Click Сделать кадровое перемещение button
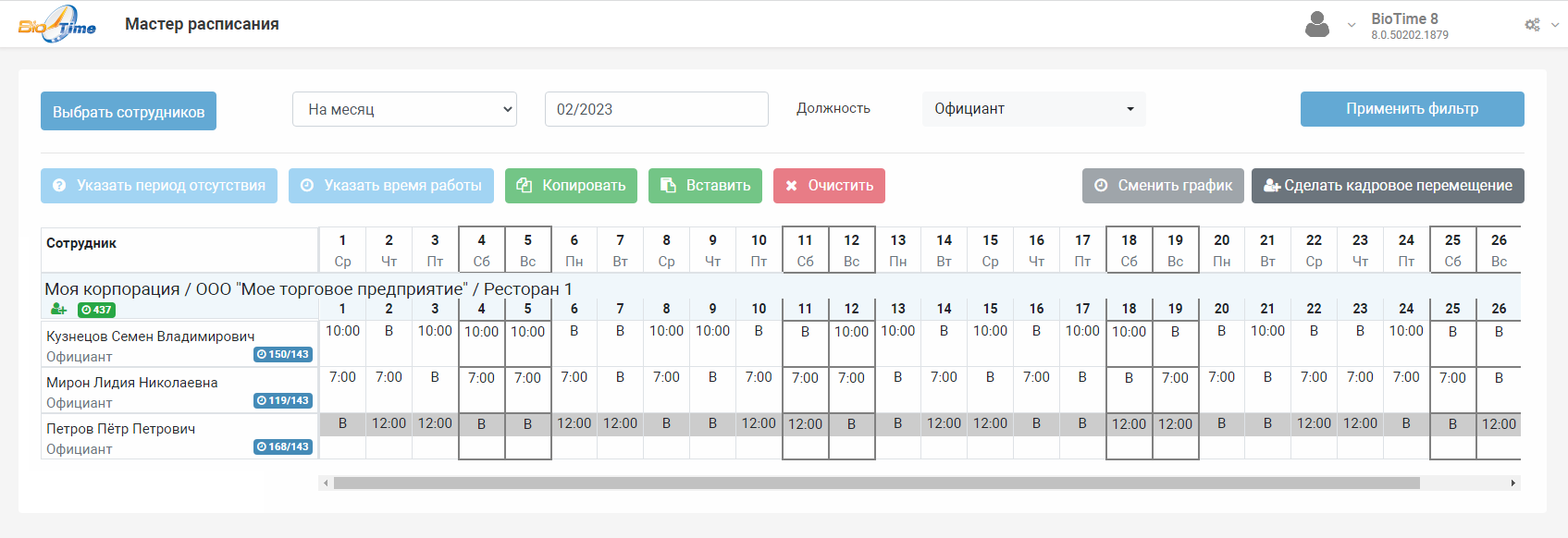1568x538 pixels. click(x=1388, y=186)
